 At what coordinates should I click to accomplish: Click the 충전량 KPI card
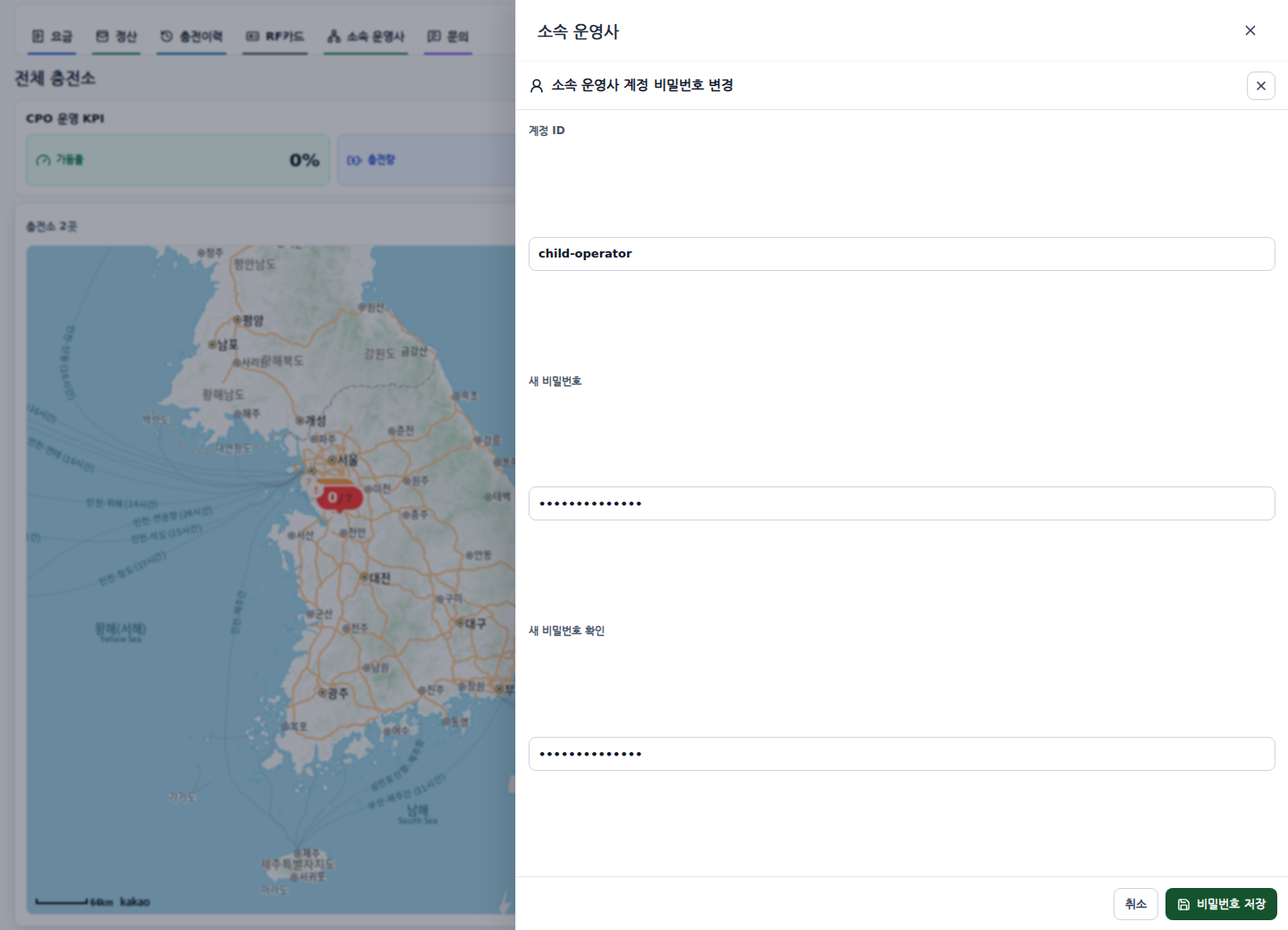coord(427,160)
